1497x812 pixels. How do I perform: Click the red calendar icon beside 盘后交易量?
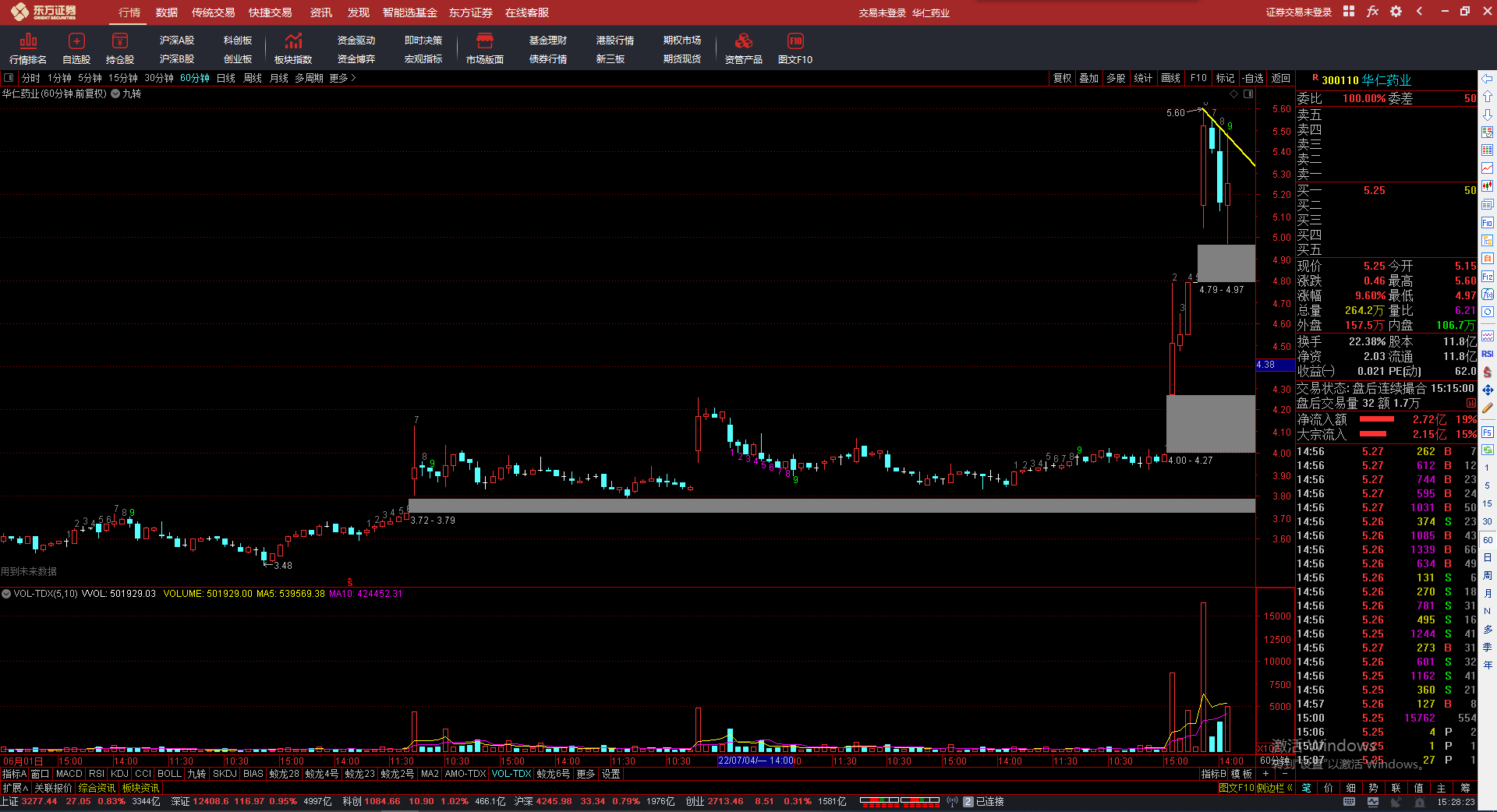pyautogui.click(x=1470, y=404)
